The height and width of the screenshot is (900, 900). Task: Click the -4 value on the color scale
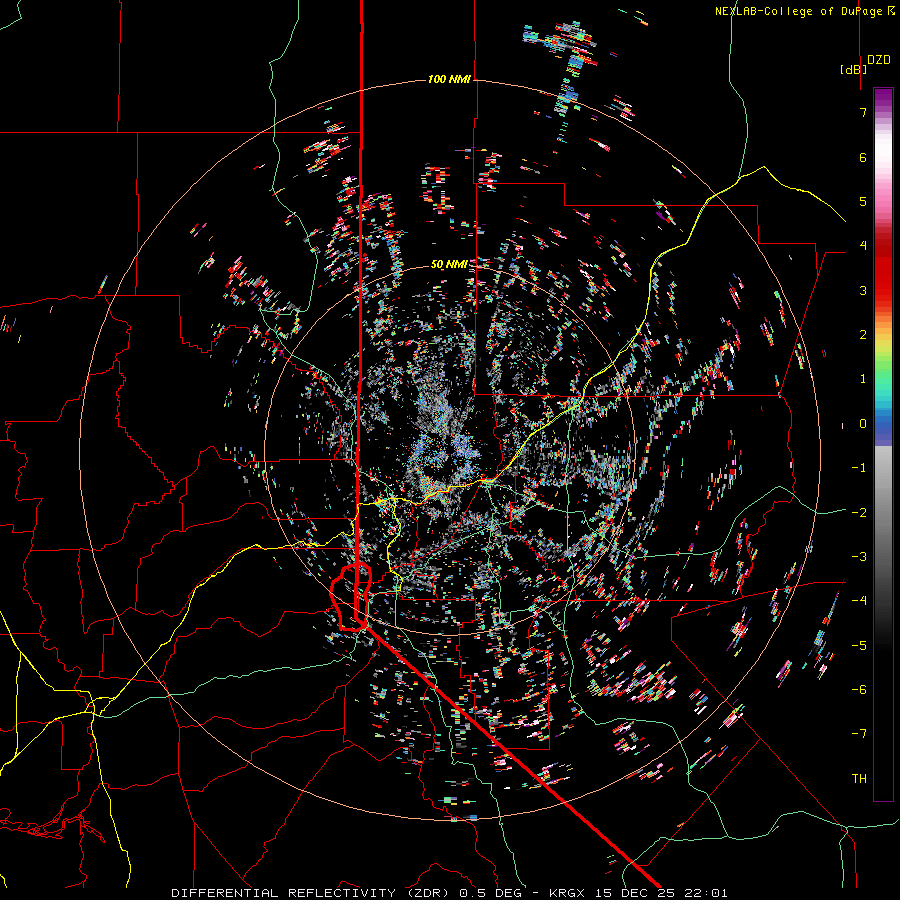tap(859, 601)
